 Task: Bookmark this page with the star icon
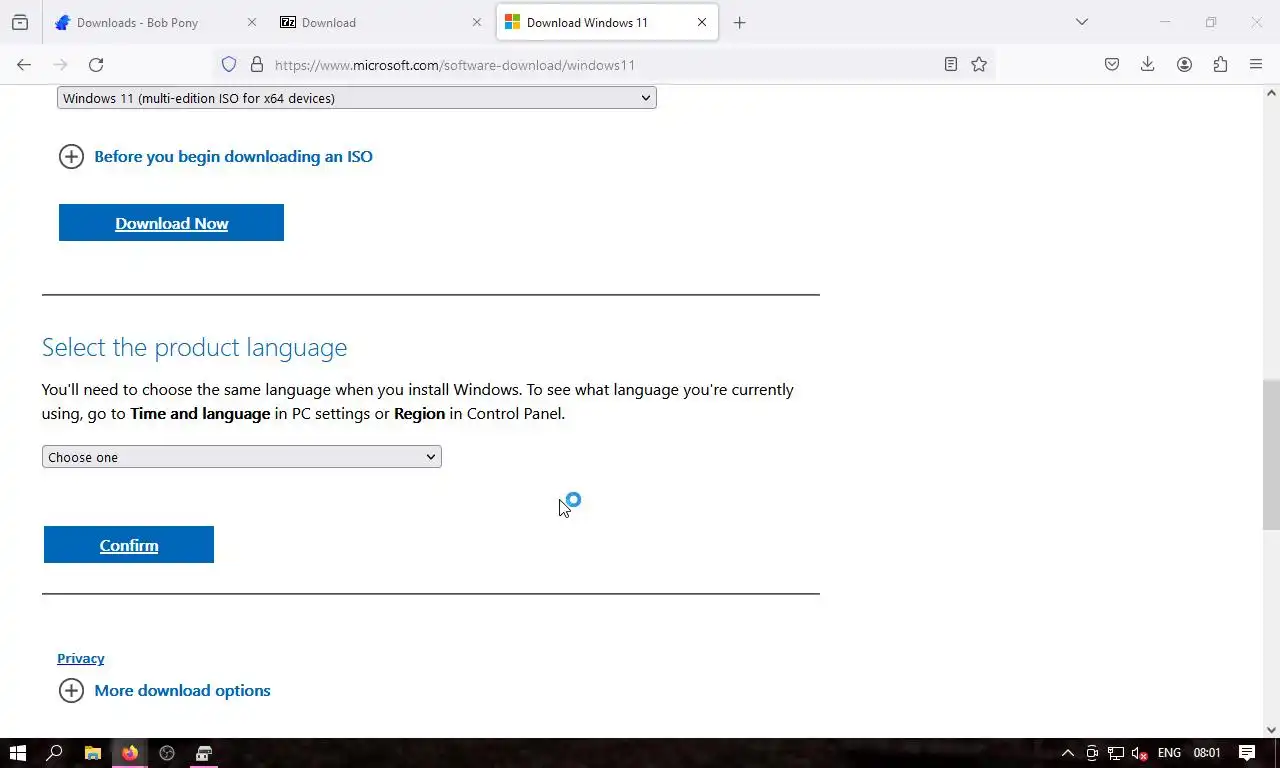pos(979,64)
